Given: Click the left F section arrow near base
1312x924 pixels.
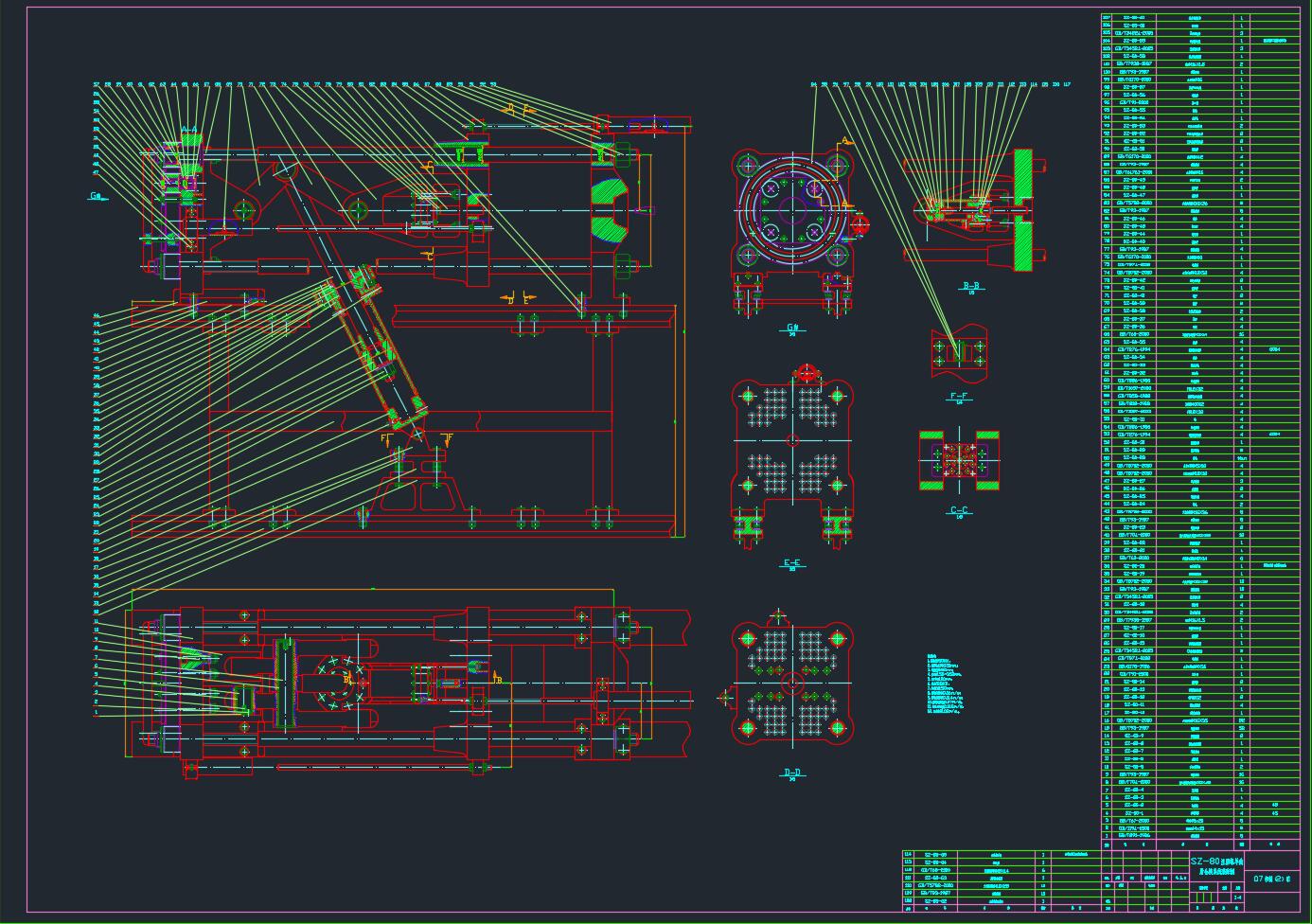Looking at the screenshot, I should (385, 438).
